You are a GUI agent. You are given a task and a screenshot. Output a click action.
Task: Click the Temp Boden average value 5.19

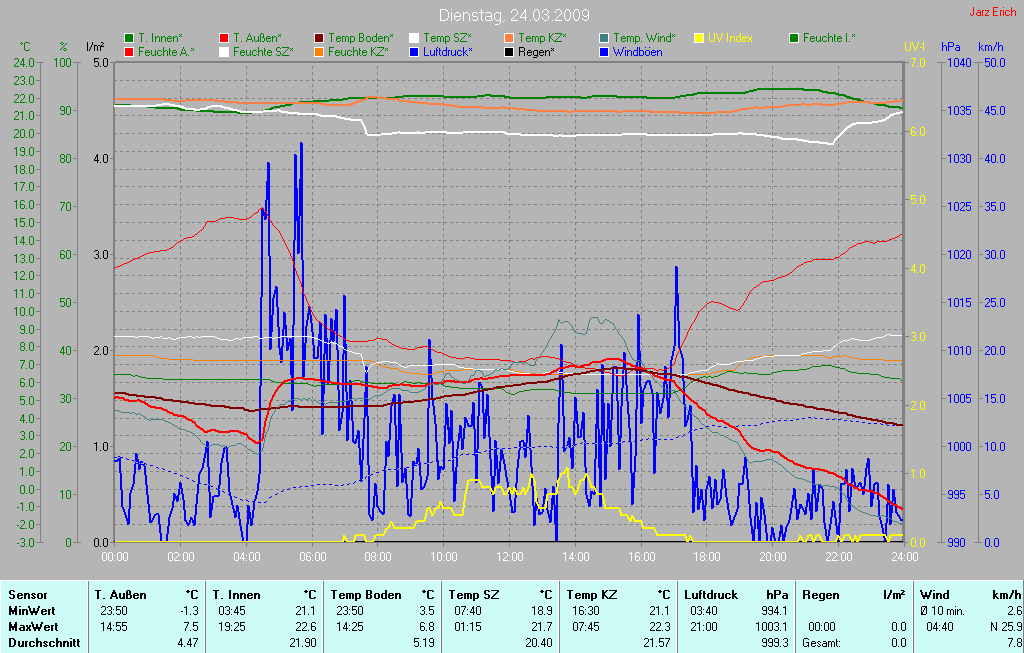click(x=424, y=643)
